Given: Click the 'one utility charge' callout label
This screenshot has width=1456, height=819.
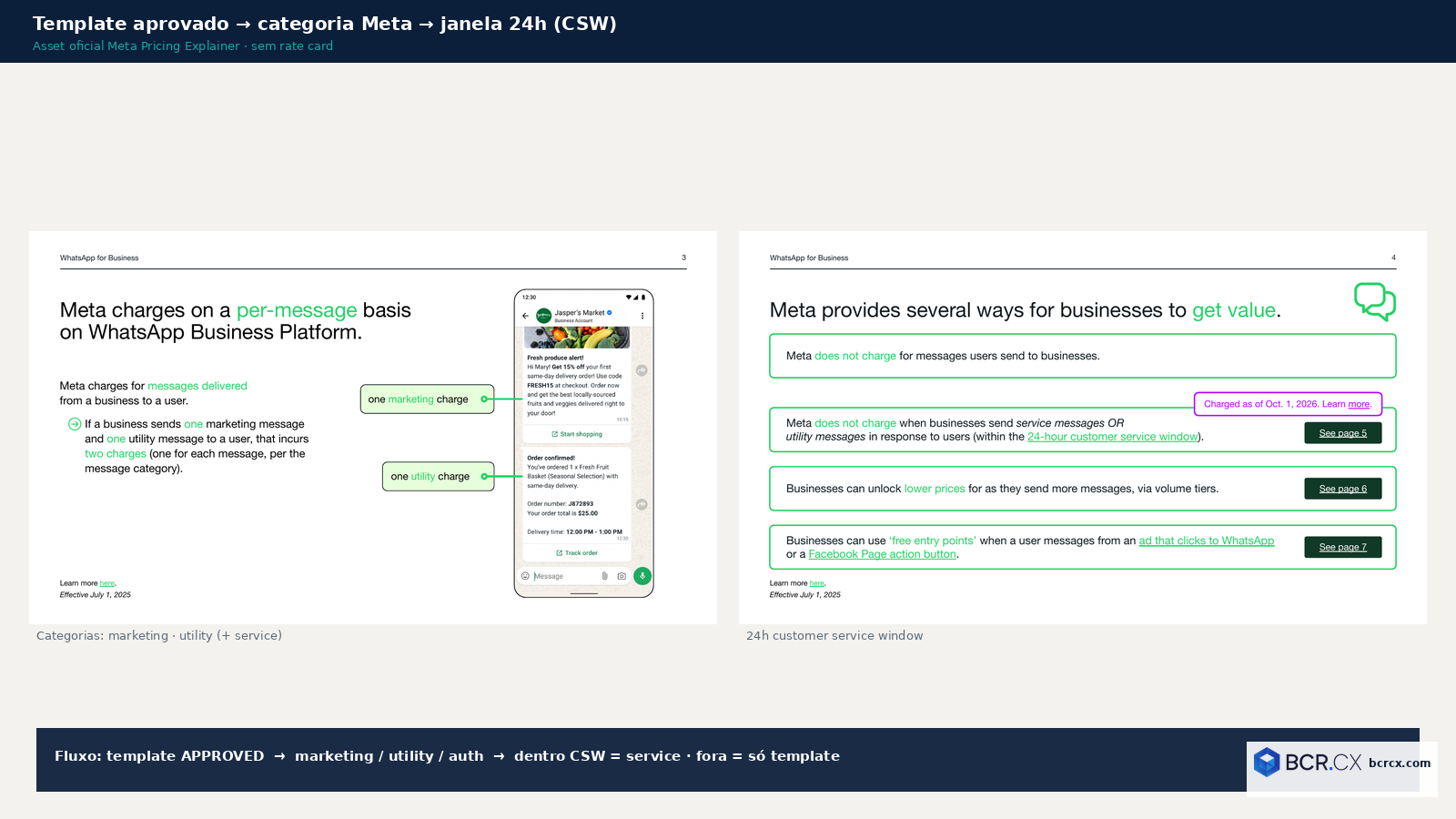Looking at the screenshot, I should pos(438,477).
